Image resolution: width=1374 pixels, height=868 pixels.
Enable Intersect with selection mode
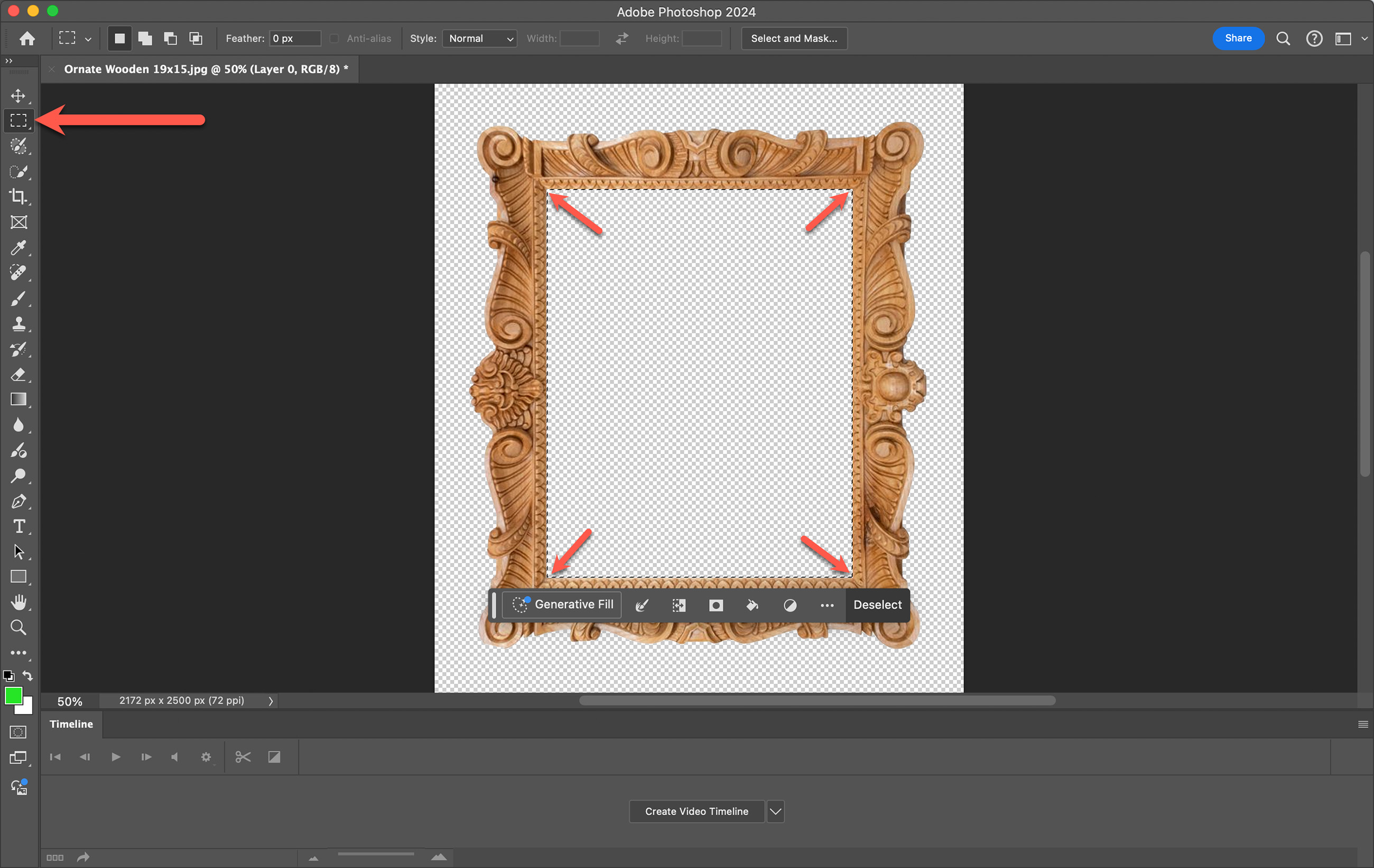pyautogui.click(x=196, y=38)
